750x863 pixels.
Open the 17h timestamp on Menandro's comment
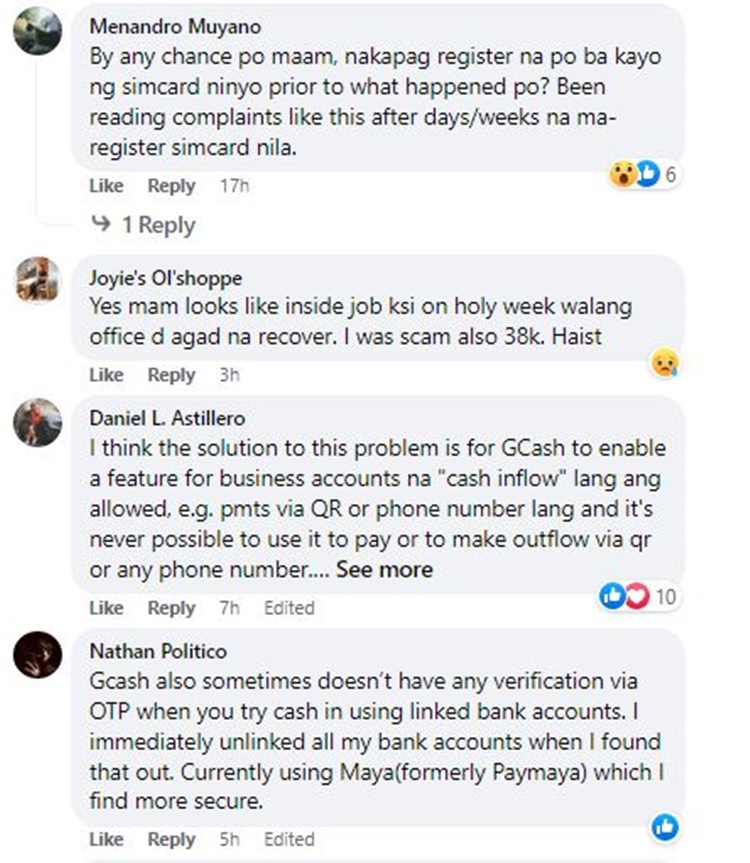click(234, 186)
